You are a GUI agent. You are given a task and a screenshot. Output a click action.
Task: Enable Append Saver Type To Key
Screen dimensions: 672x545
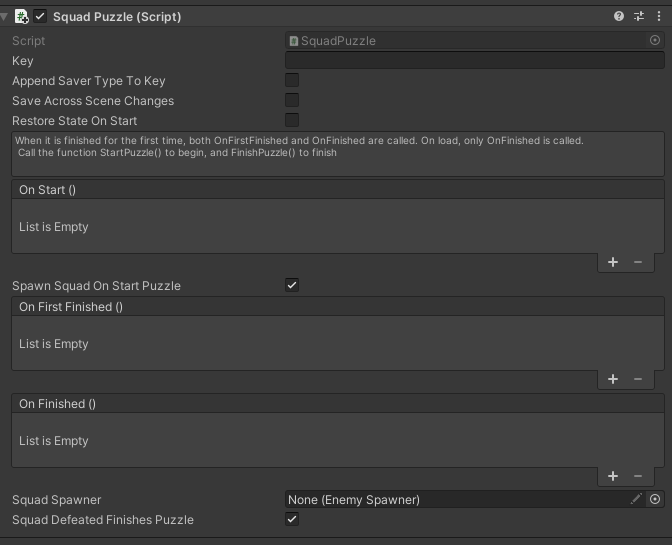click(x=292, y=80)
